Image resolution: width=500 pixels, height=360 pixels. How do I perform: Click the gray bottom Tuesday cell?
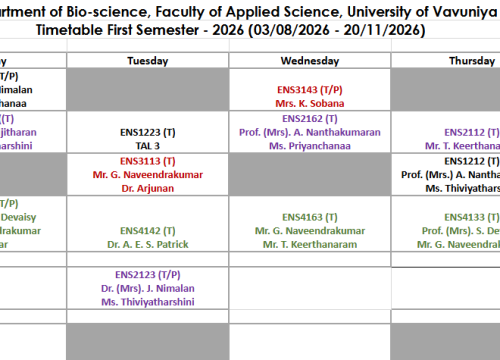(148, 342)
